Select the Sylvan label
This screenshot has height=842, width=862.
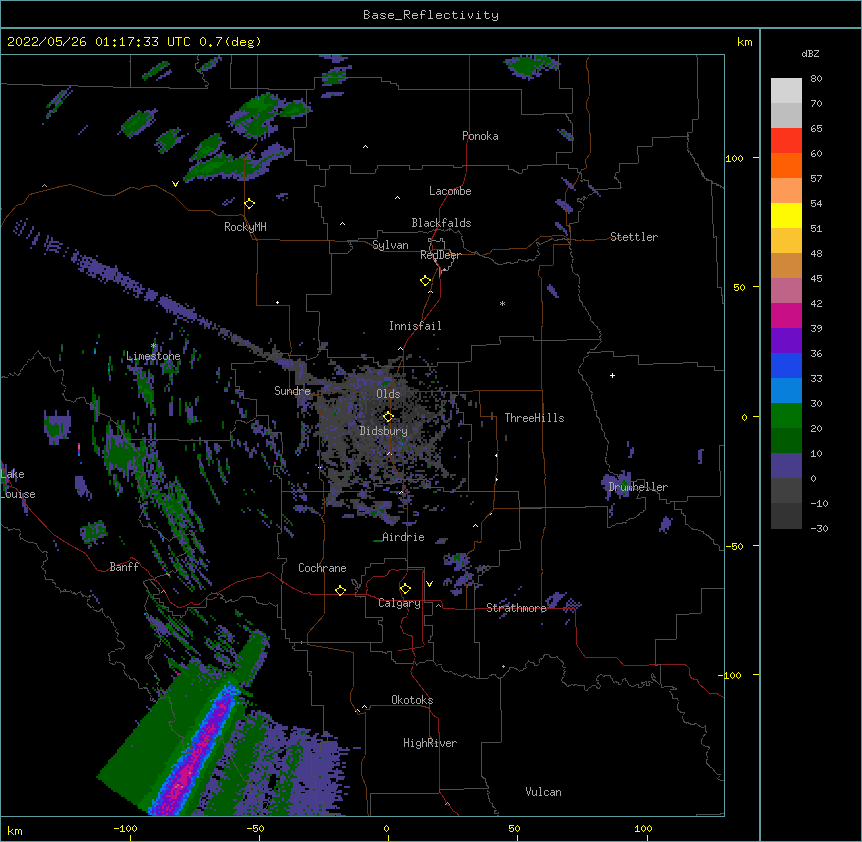pos(390,245)
